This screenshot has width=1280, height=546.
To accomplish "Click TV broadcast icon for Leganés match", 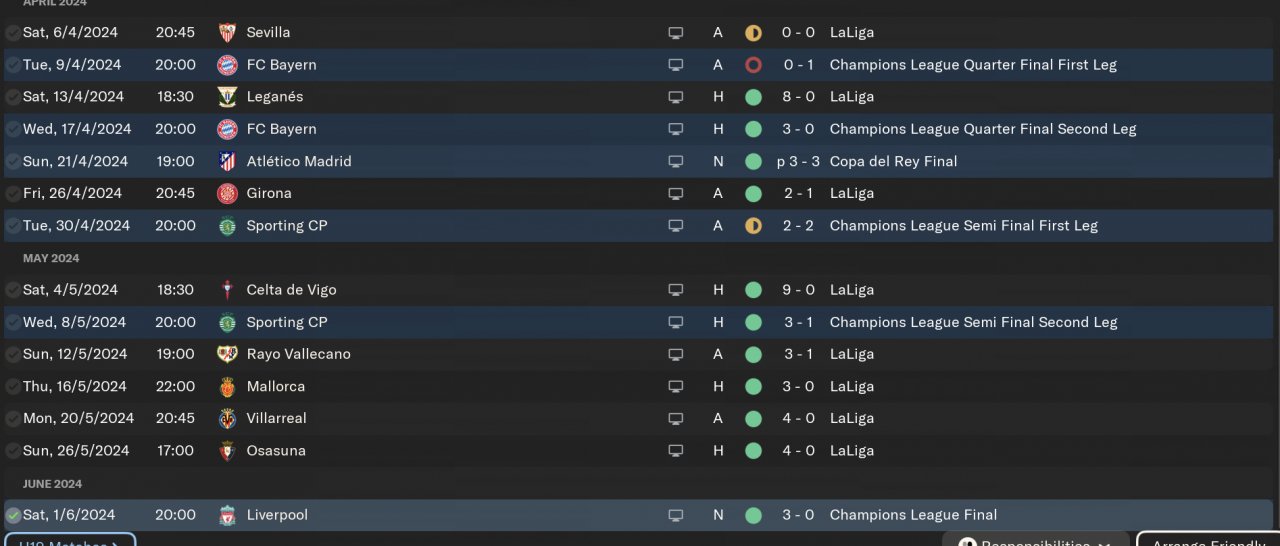I will click(x=676, y=97).
